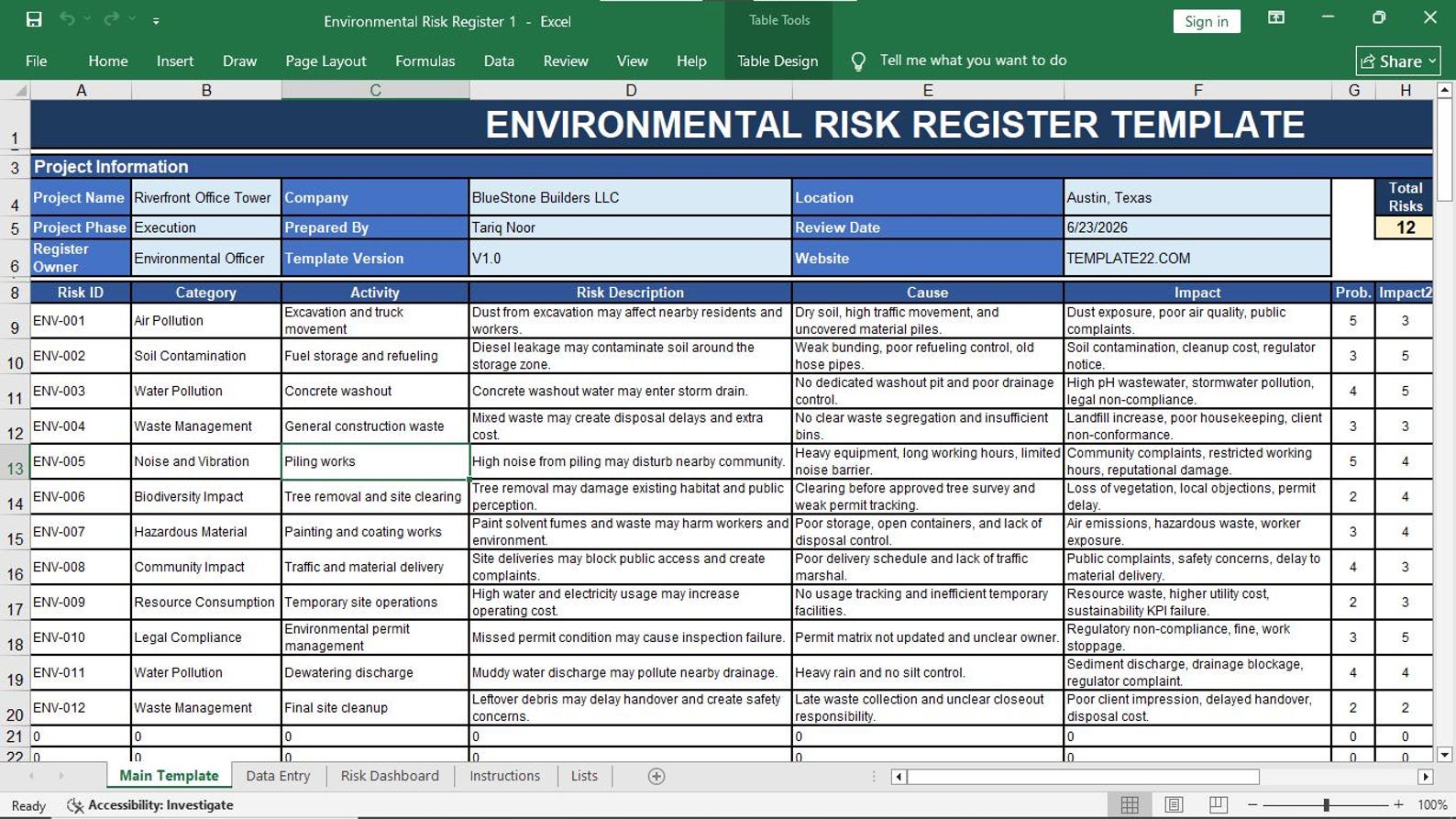Open the Draw ribbon tab

click(x=239, y=61)
